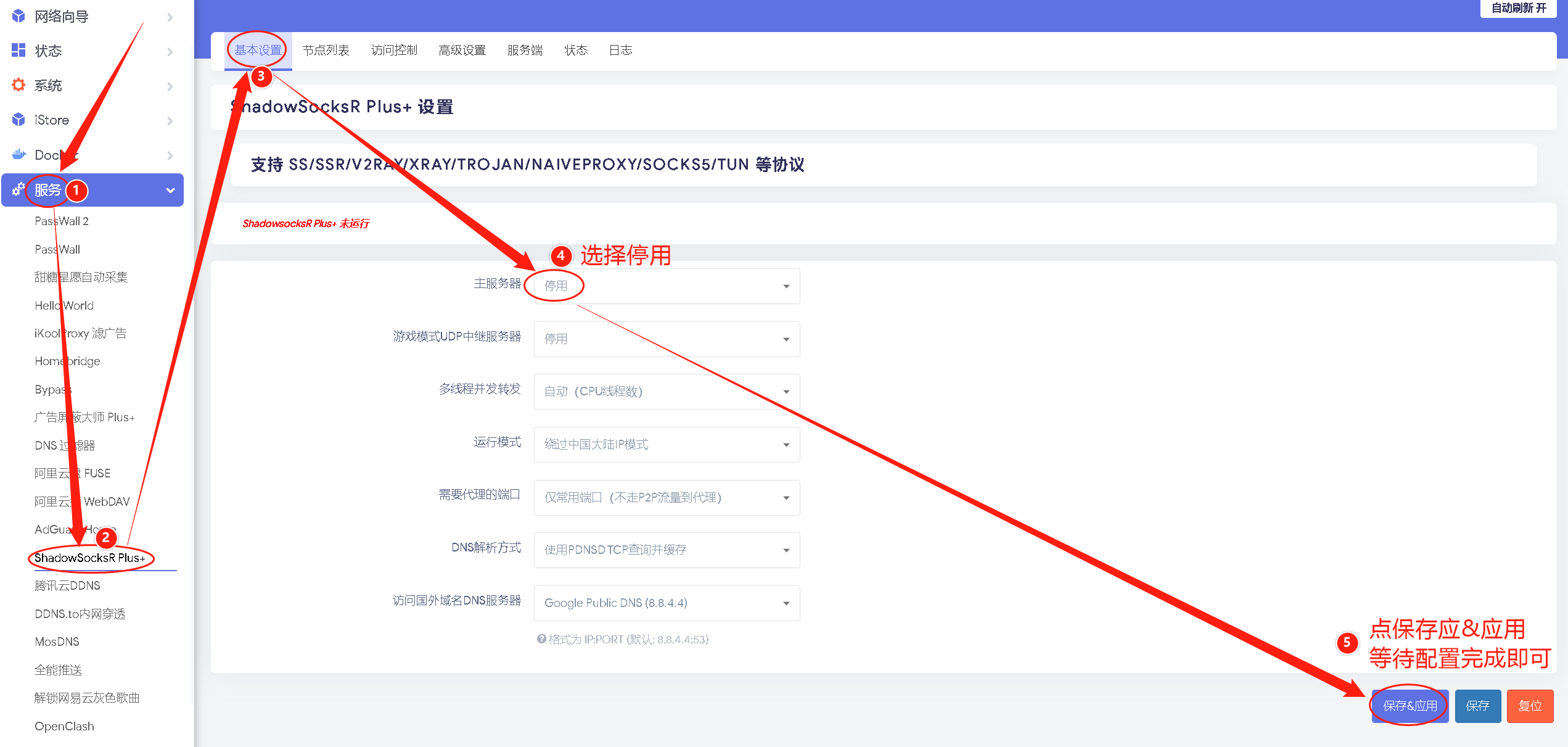The image size is (1568, 747).
Task: Click the 保存&应用 button
Action: click(1410, 706)
